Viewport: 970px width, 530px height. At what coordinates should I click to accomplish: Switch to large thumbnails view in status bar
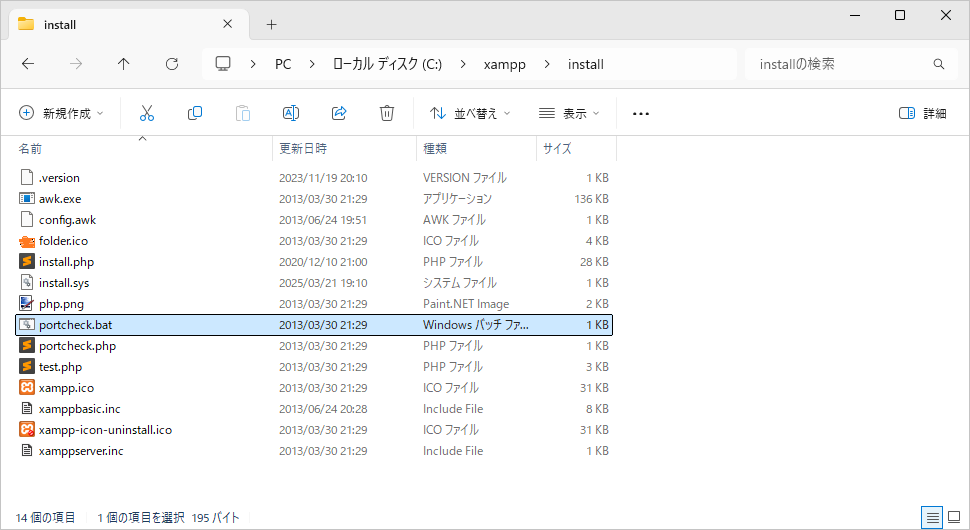[x=955, y=517]
